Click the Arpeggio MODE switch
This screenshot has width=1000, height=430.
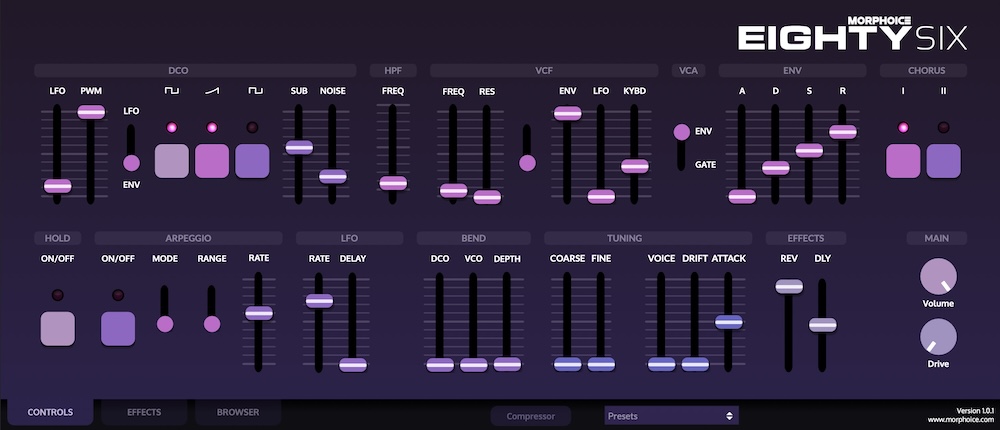[165, 324]
